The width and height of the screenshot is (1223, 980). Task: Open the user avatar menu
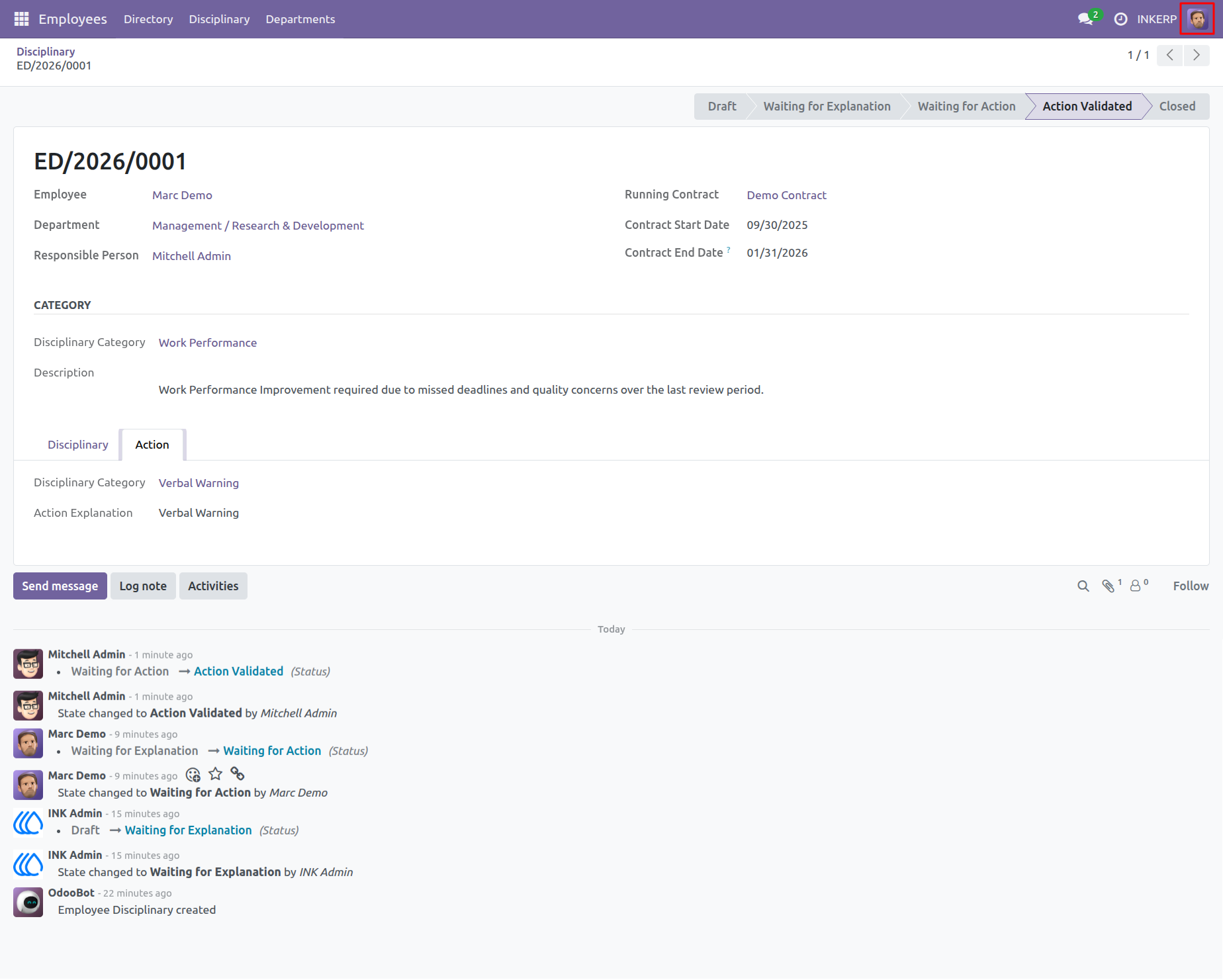(x=1197, y=19)
